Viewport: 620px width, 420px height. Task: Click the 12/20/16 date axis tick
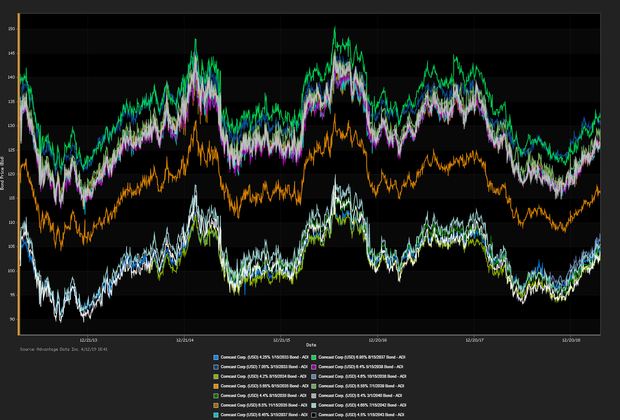tap(378, 340)
